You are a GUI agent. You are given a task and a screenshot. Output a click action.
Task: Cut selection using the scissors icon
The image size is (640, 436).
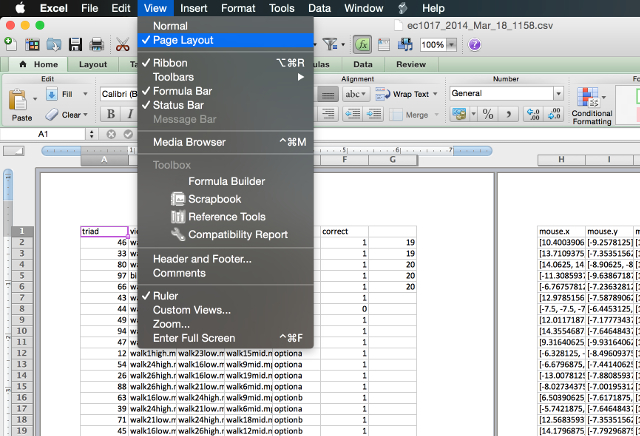tap(122, 44)
